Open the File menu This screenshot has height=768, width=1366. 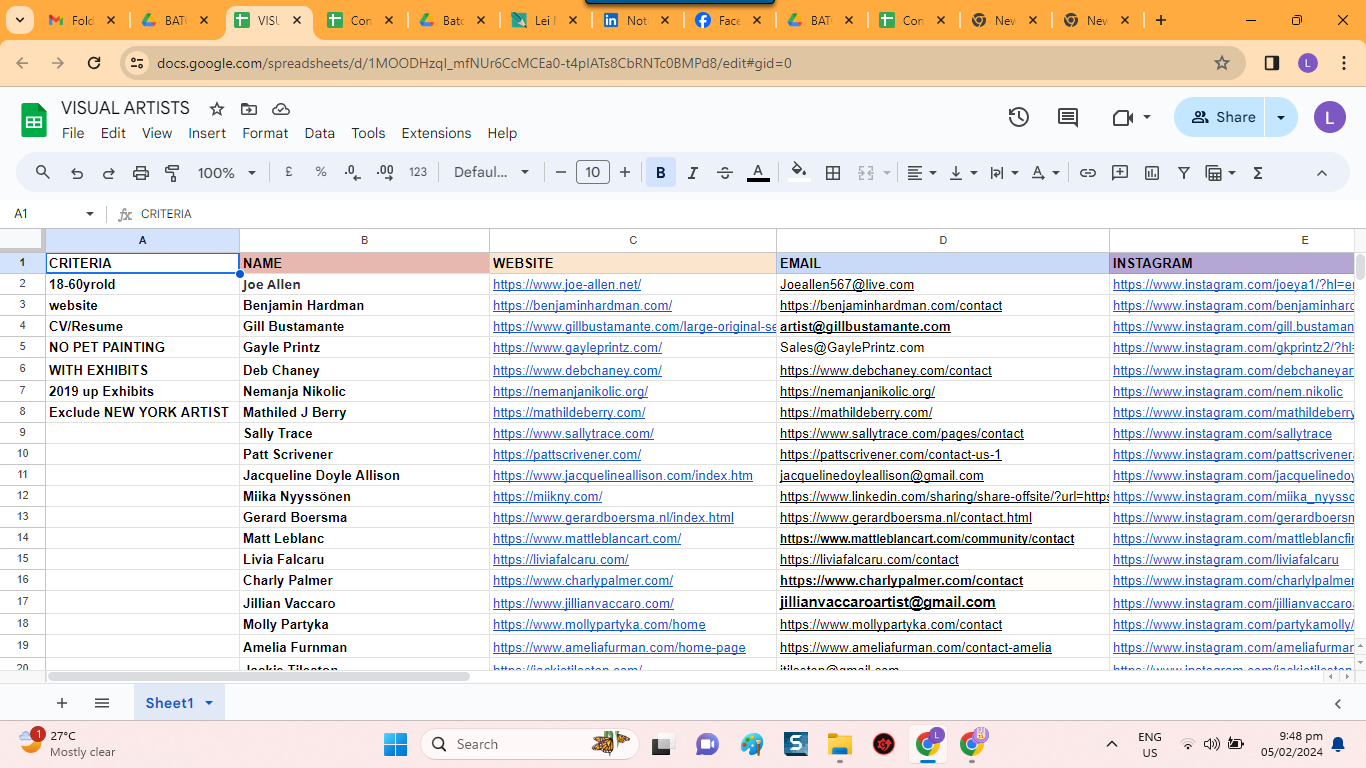tap(73, 133)
